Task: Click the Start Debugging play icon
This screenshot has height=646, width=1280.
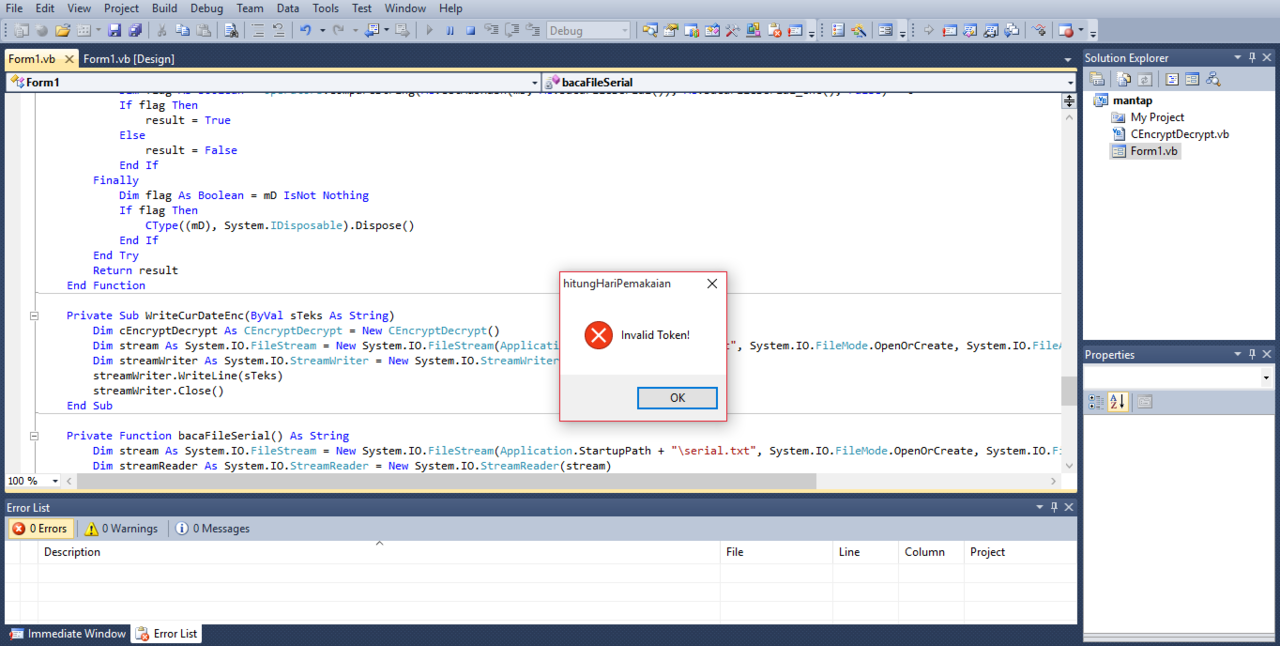Action: (x=429, y=31)
